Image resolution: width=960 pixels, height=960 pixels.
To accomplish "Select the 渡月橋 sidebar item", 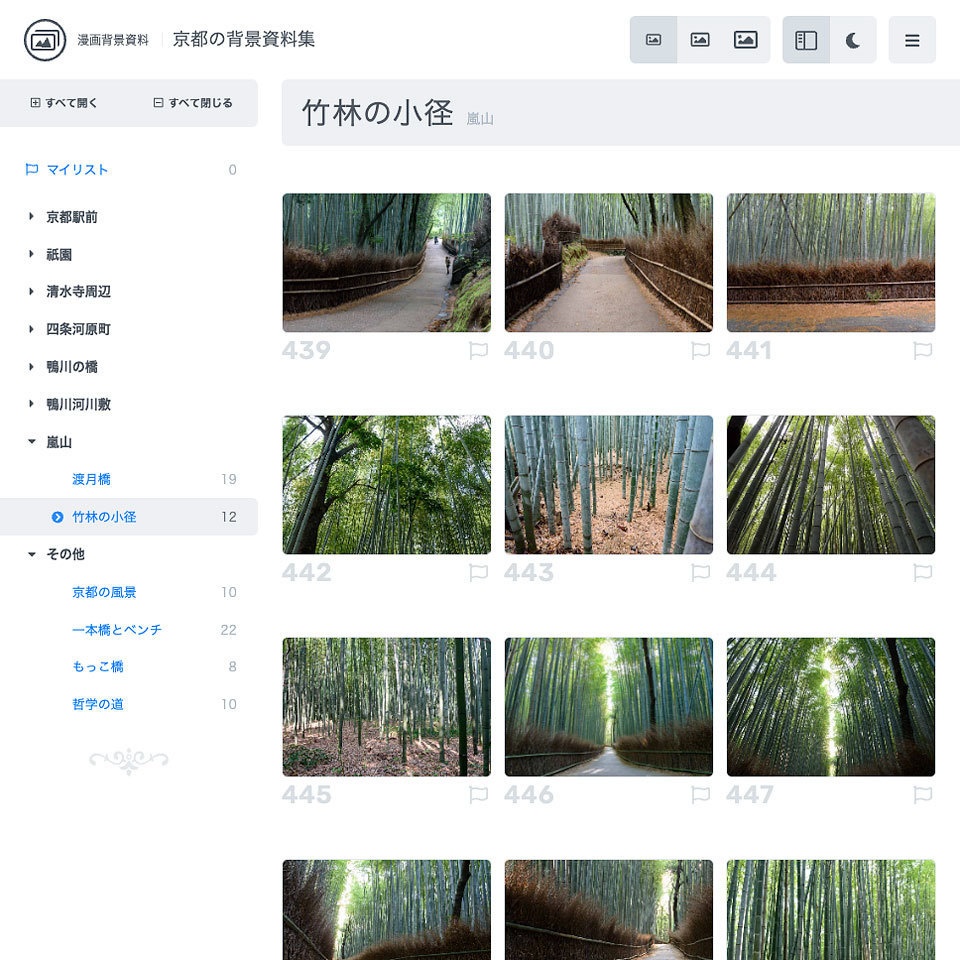I will 89,479.
